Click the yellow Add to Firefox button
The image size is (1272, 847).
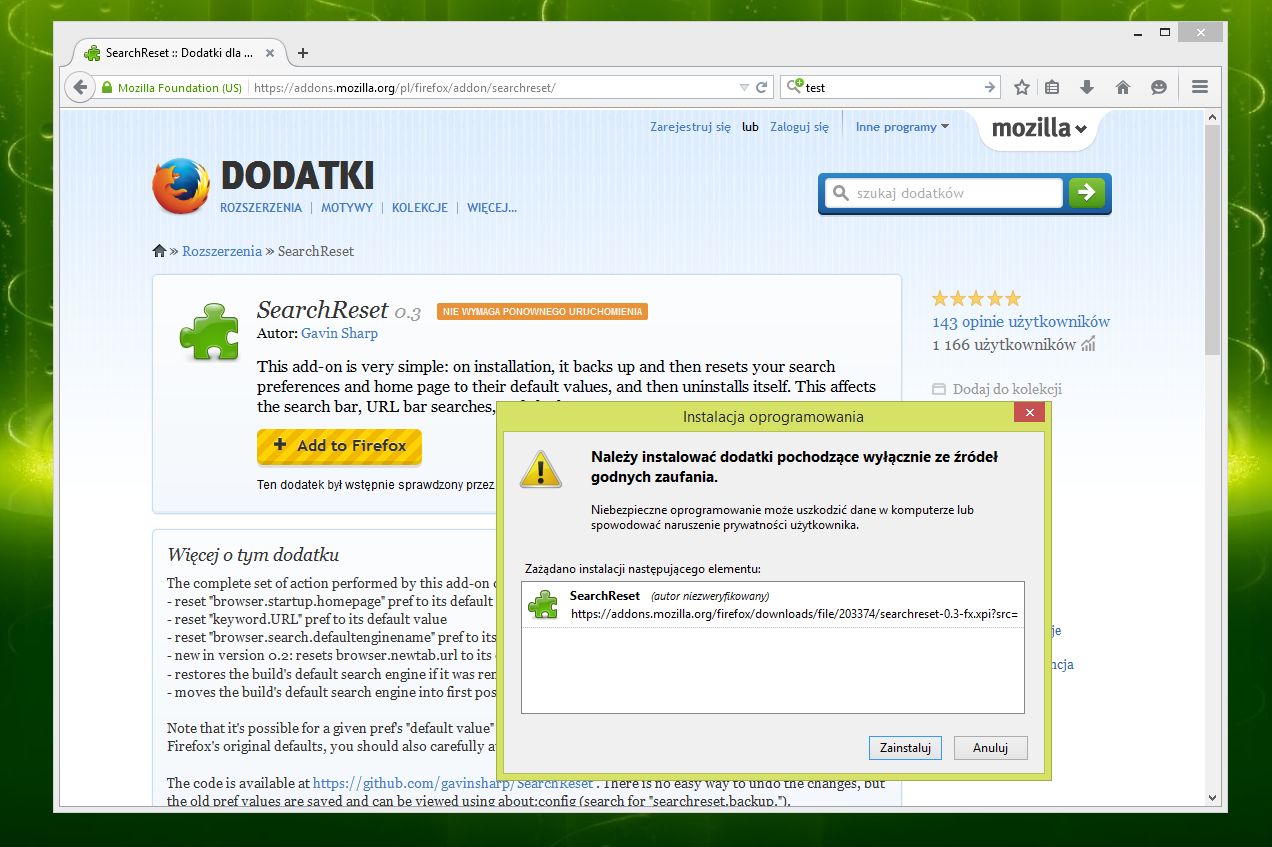(x=339, y=446)
